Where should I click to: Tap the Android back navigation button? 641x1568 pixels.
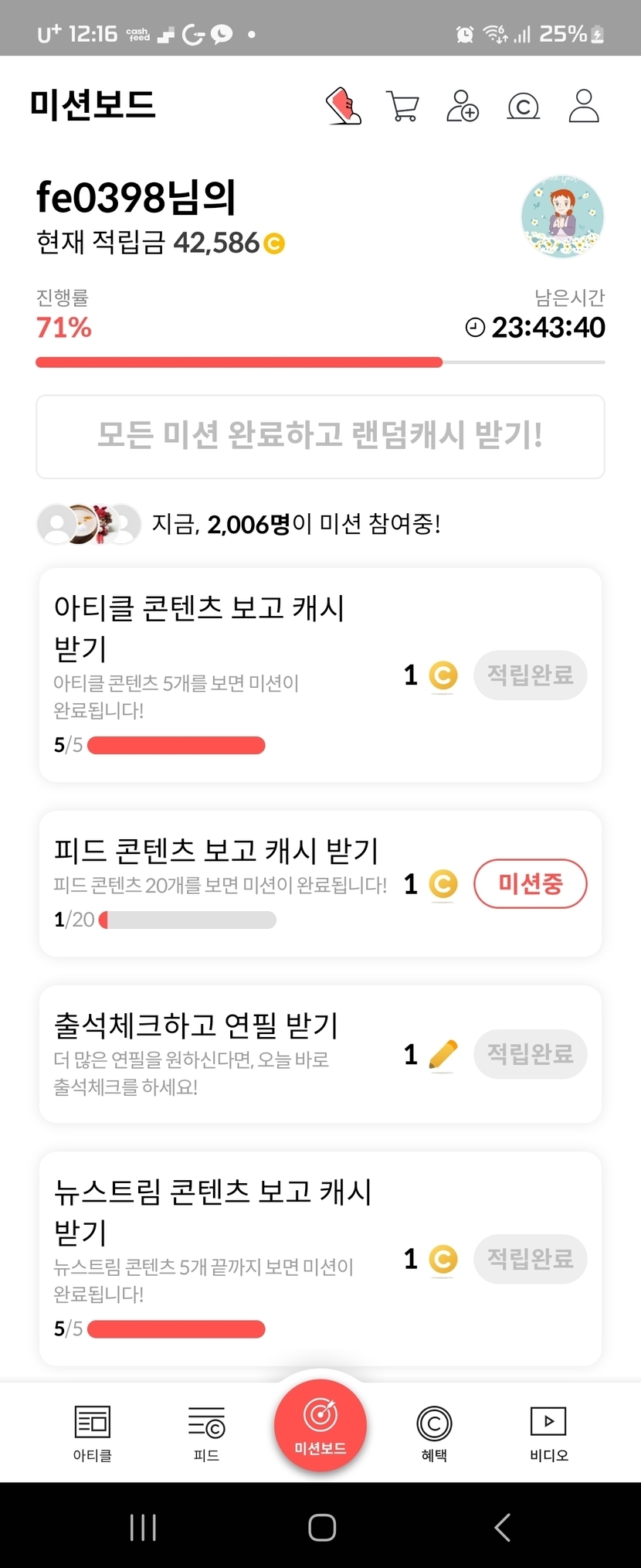click(x=503, y=1527)
